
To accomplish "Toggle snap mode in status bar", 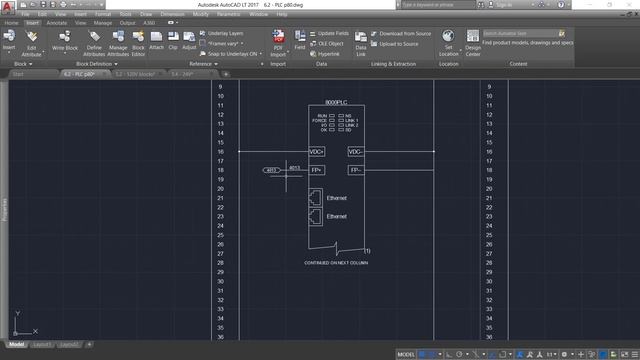I will click(432, 354).
